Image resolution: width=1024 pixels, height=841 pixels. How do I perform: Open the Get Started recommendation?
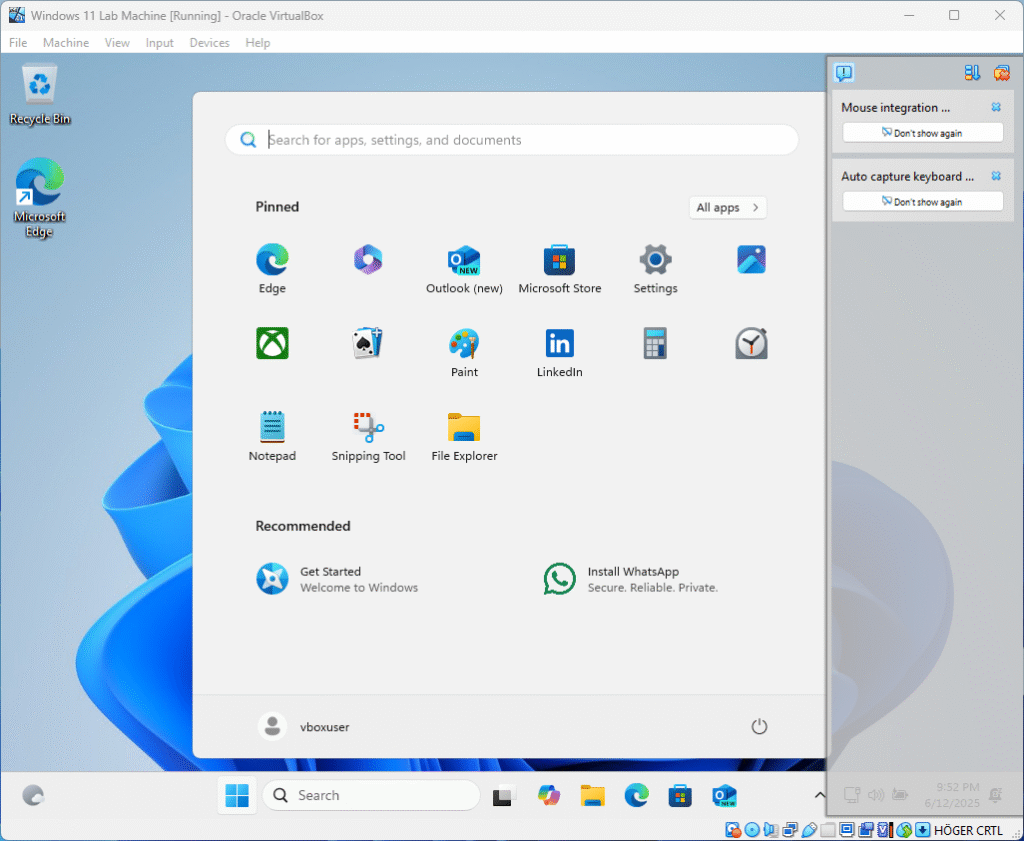pyautogui.click(x=337, y=579)
